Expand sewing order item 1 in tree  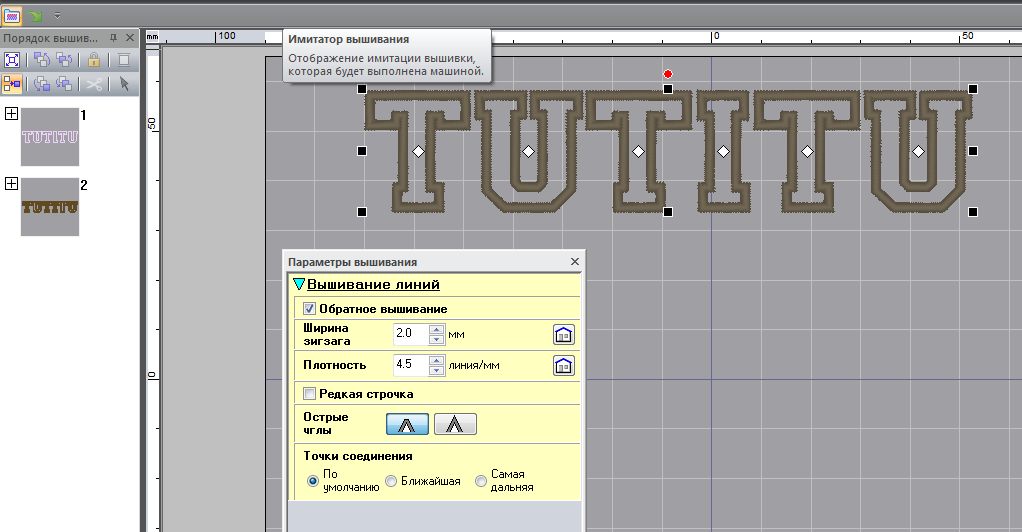point(11,114)
